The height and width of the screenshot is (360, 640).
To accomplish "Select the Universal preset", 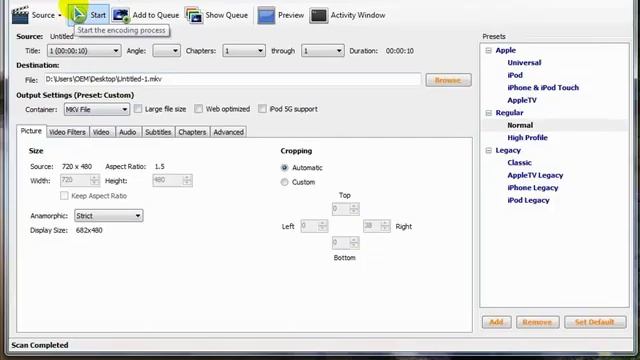I will pos(524,62).
